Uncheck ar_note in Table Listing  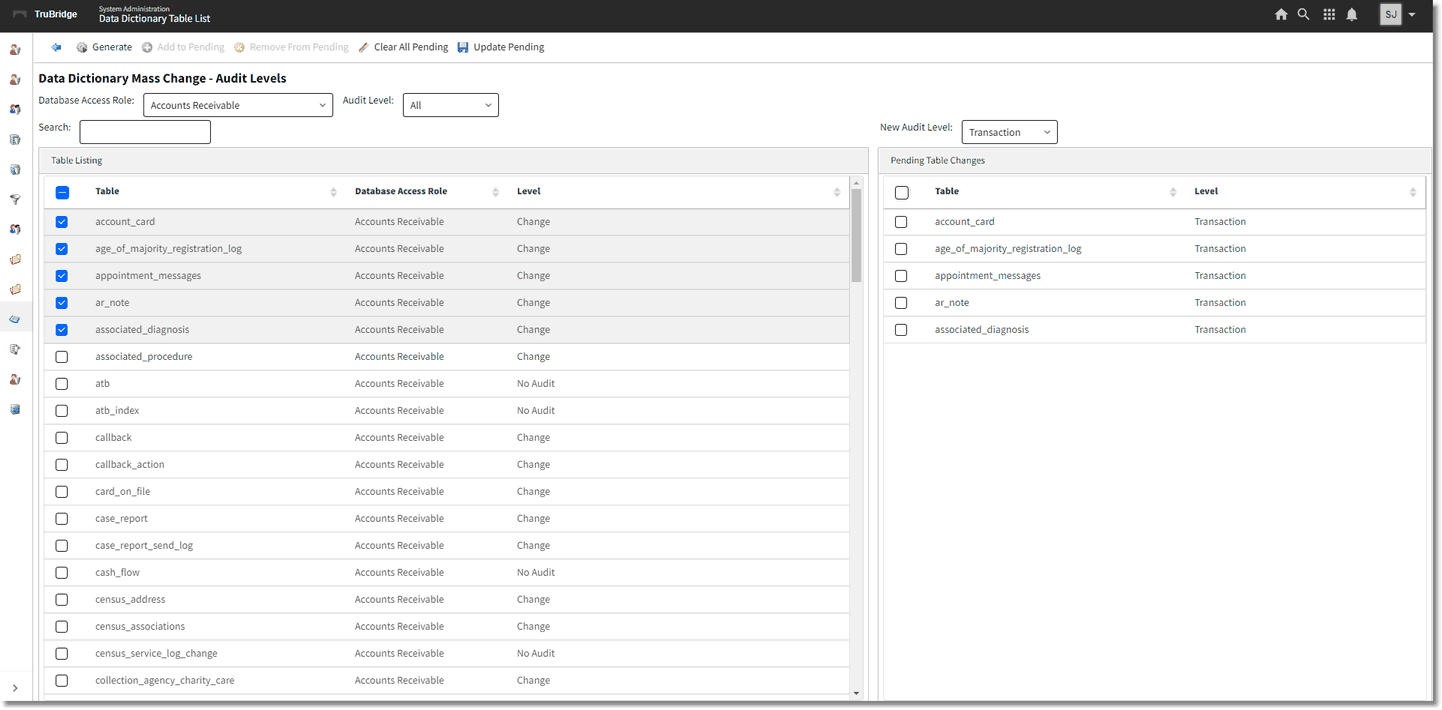click(62, 303)
